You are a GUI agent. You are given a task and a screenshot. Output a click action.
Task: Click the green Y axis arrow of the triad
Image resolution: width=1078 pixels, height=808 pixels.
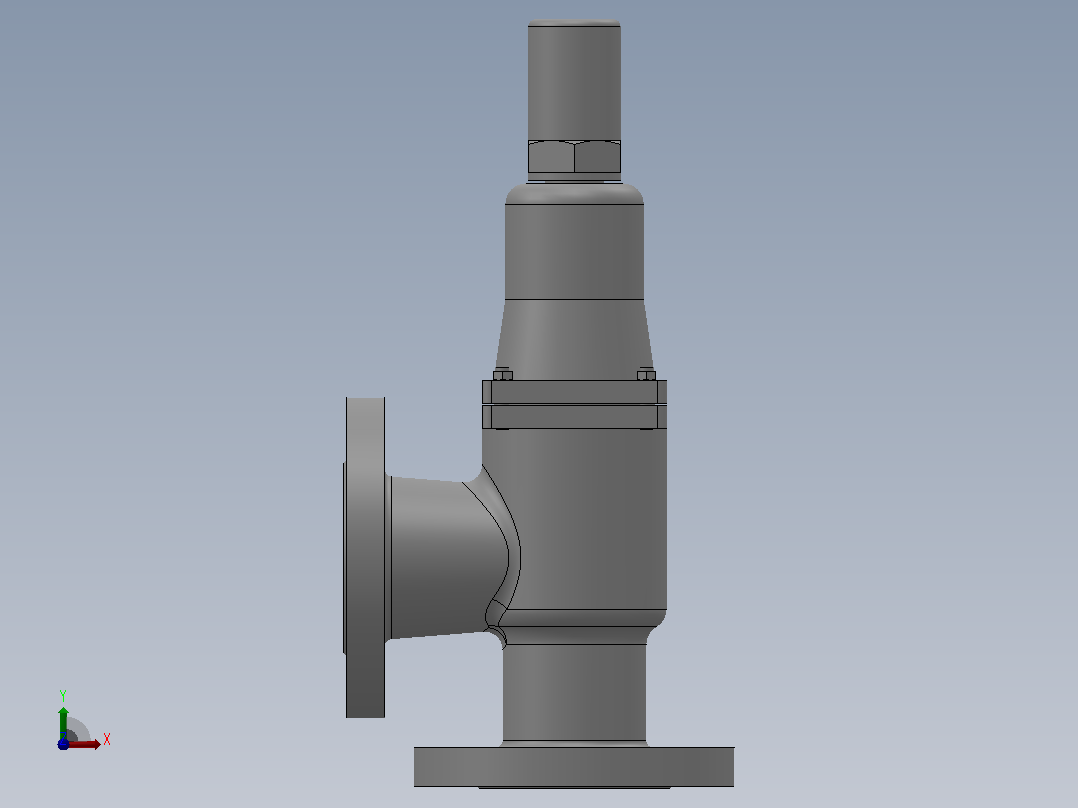point(63,723)
